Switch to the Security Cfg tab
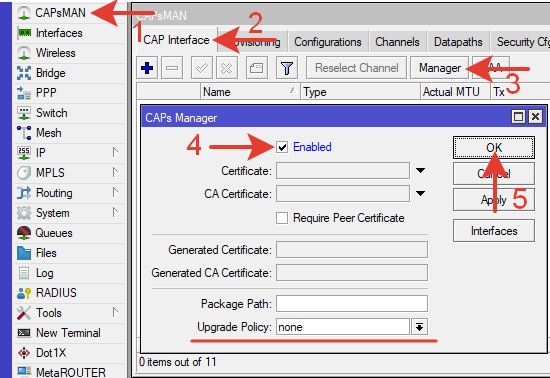Image resolution: width=550 pixels, height=378 pixels. [521, 42]
